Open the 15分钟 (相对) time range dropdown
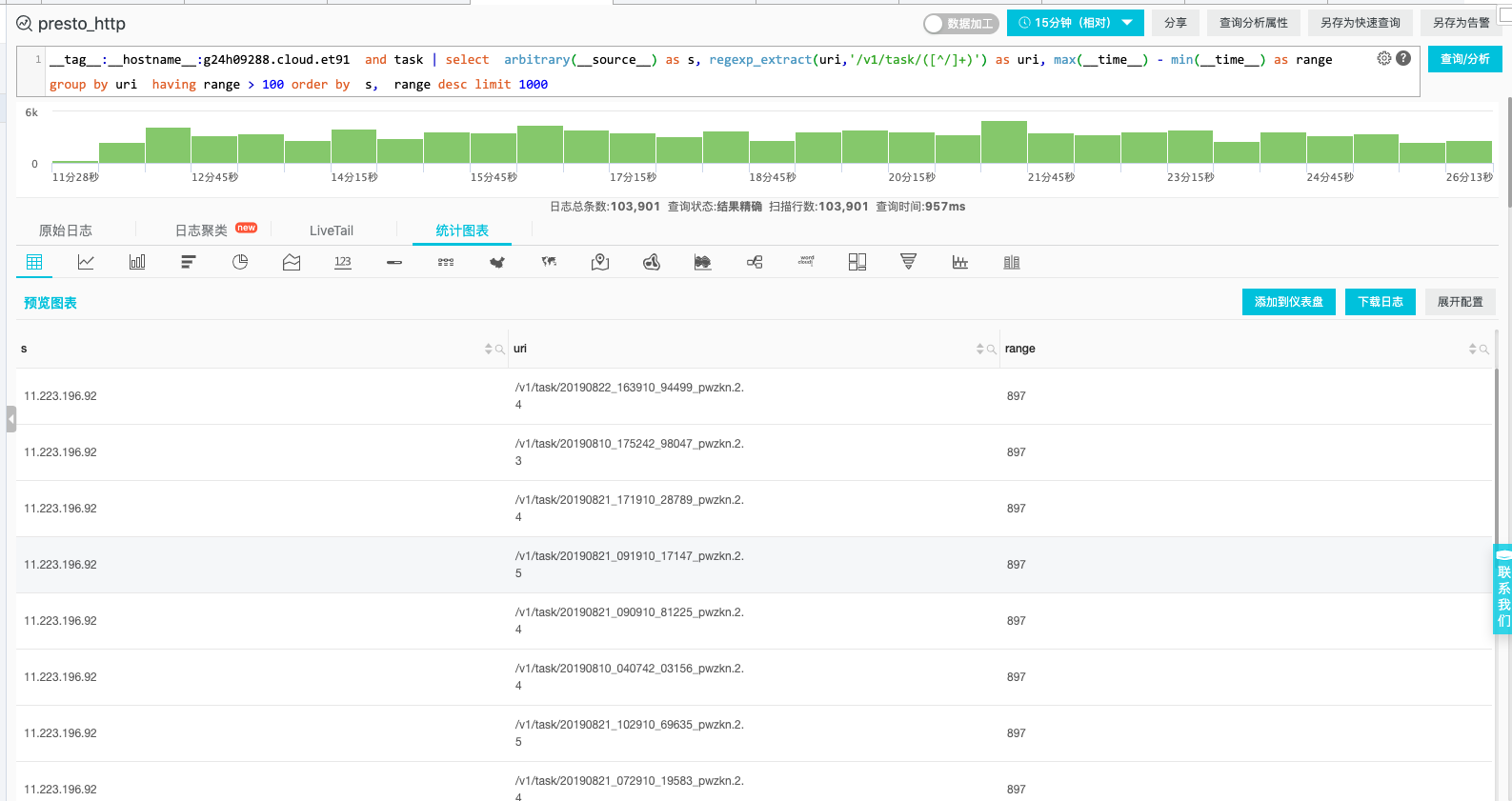Image resolution: width=1512 pixels, height=801 pixels. point(1076,23)
